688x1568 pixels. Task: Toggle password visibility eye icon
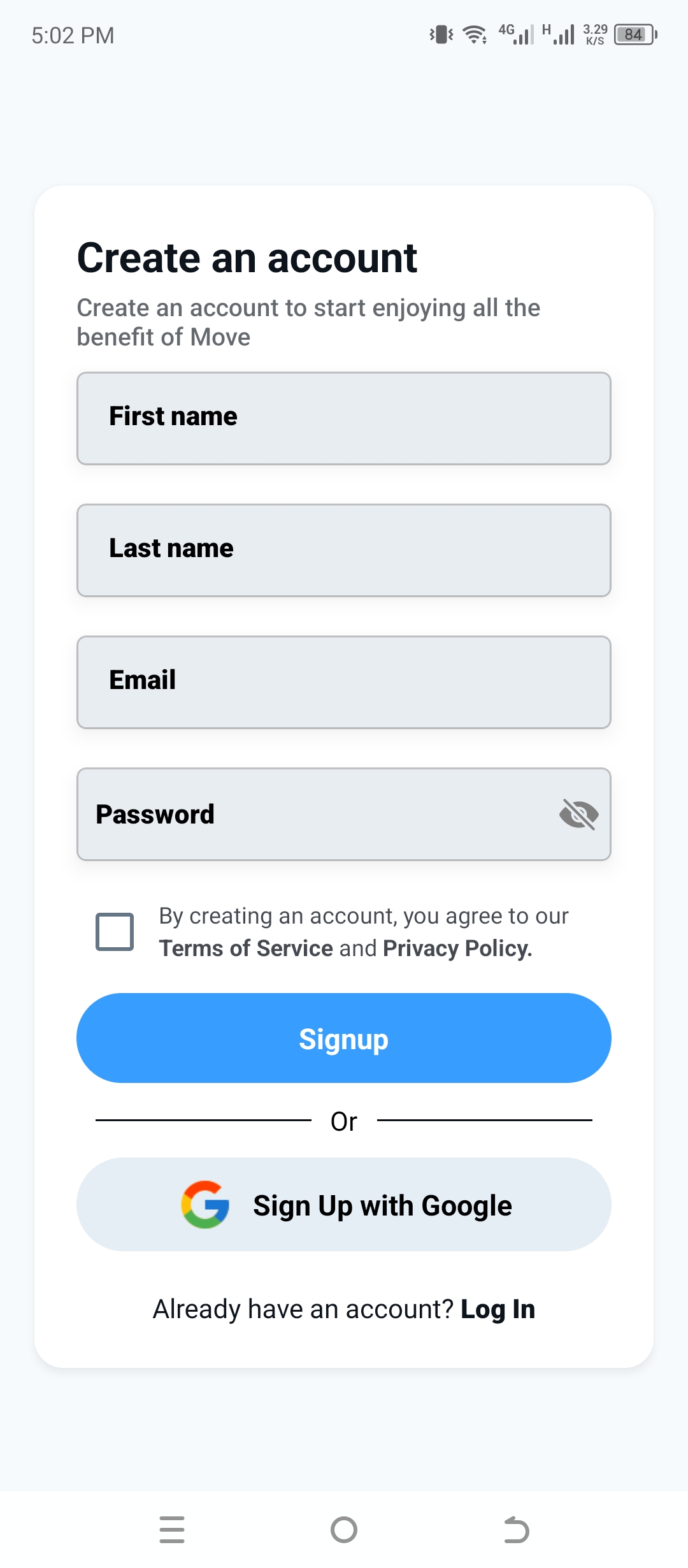point(578,815)
